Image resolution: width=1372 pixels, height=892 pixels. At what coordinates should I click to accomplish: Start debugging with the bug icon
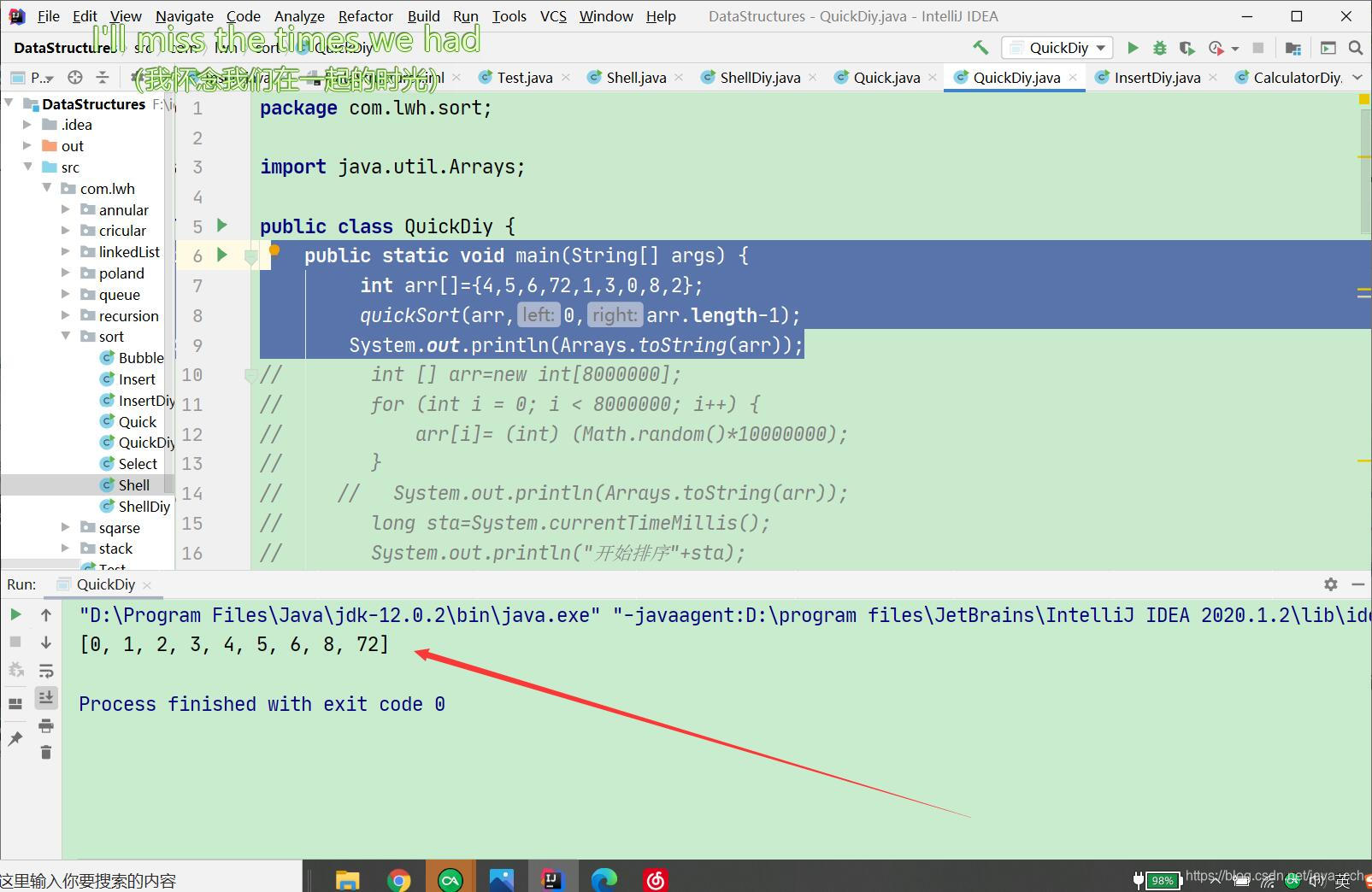tap(1159, 48)
